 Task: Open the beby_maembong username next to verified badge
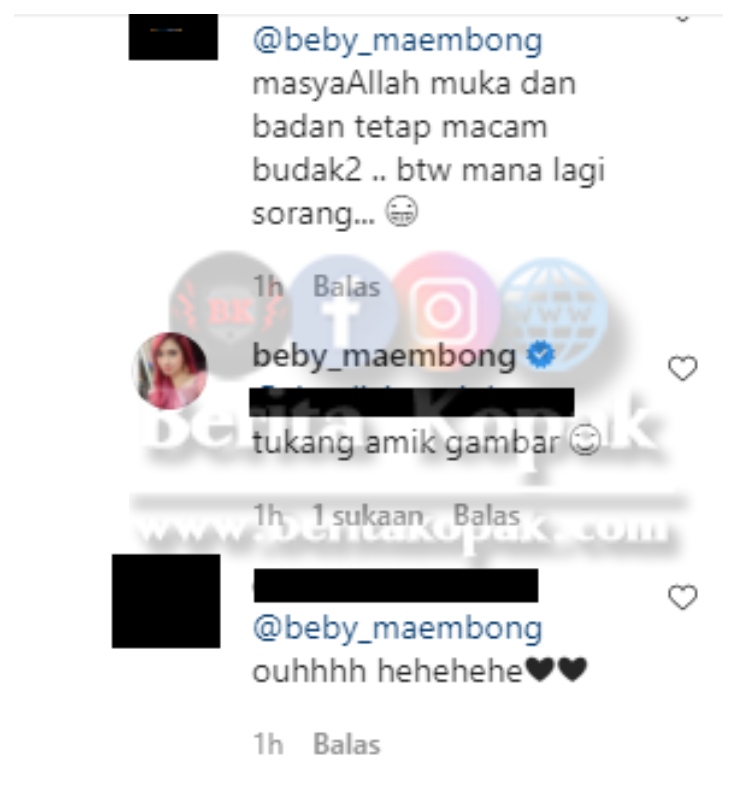[384, 355]
